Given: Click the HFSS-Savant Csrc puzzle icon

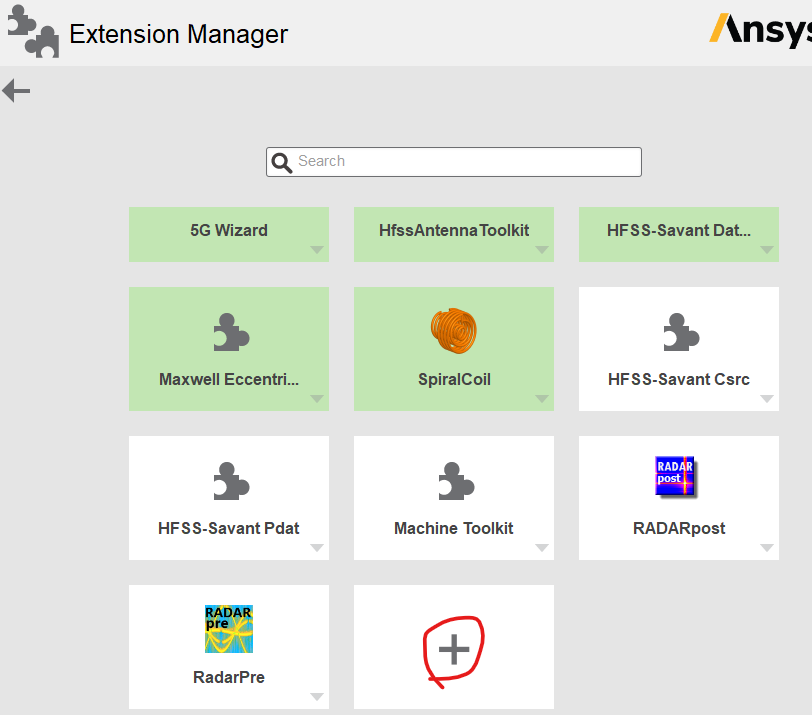Looking at the screenshot, I should tap(681, 332).
